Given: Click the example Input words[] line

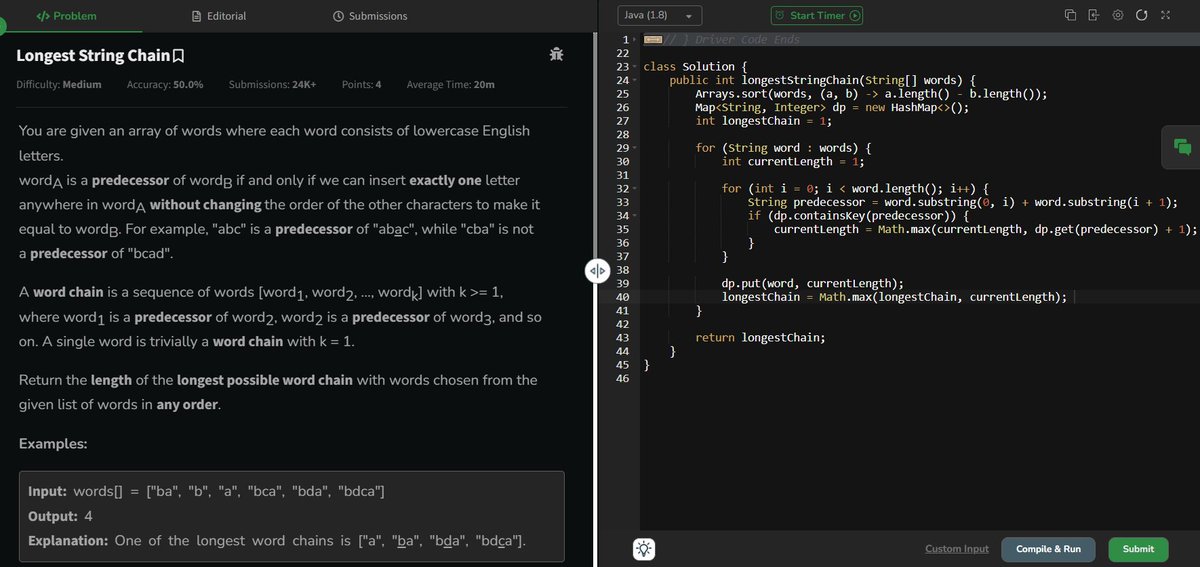Looking at the screenshot, I should point(207,492).
